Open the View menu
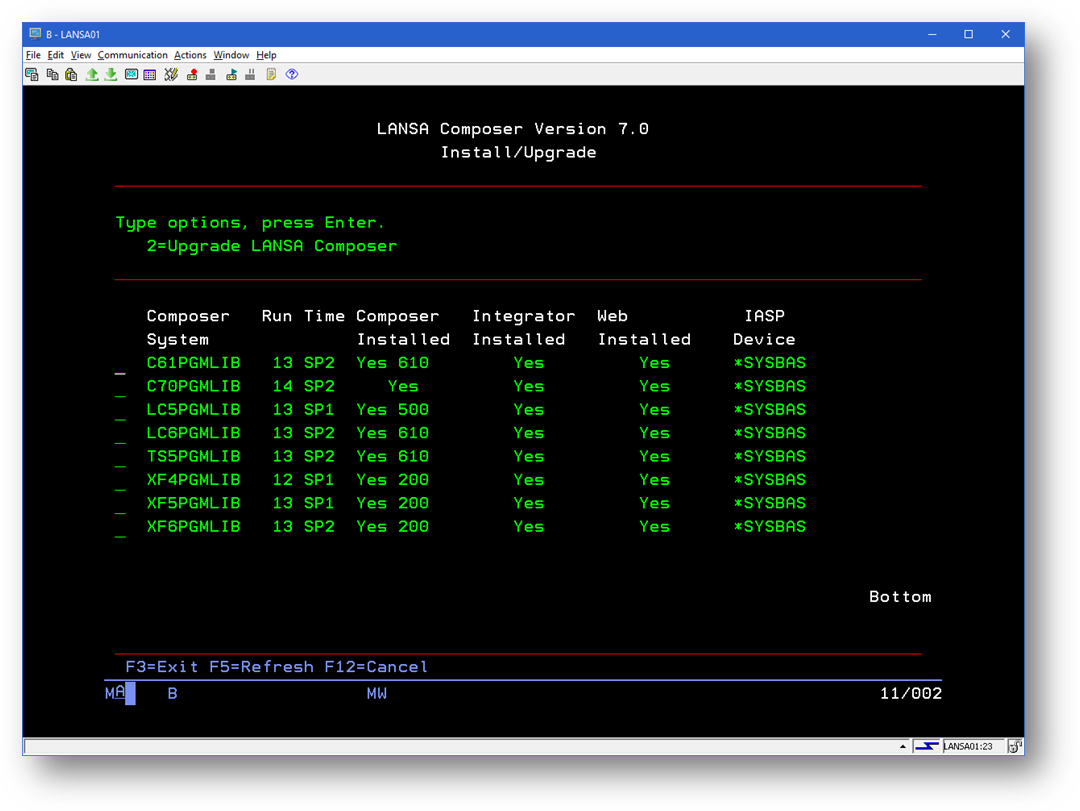The image size is (1080, 811). [81, 55]
